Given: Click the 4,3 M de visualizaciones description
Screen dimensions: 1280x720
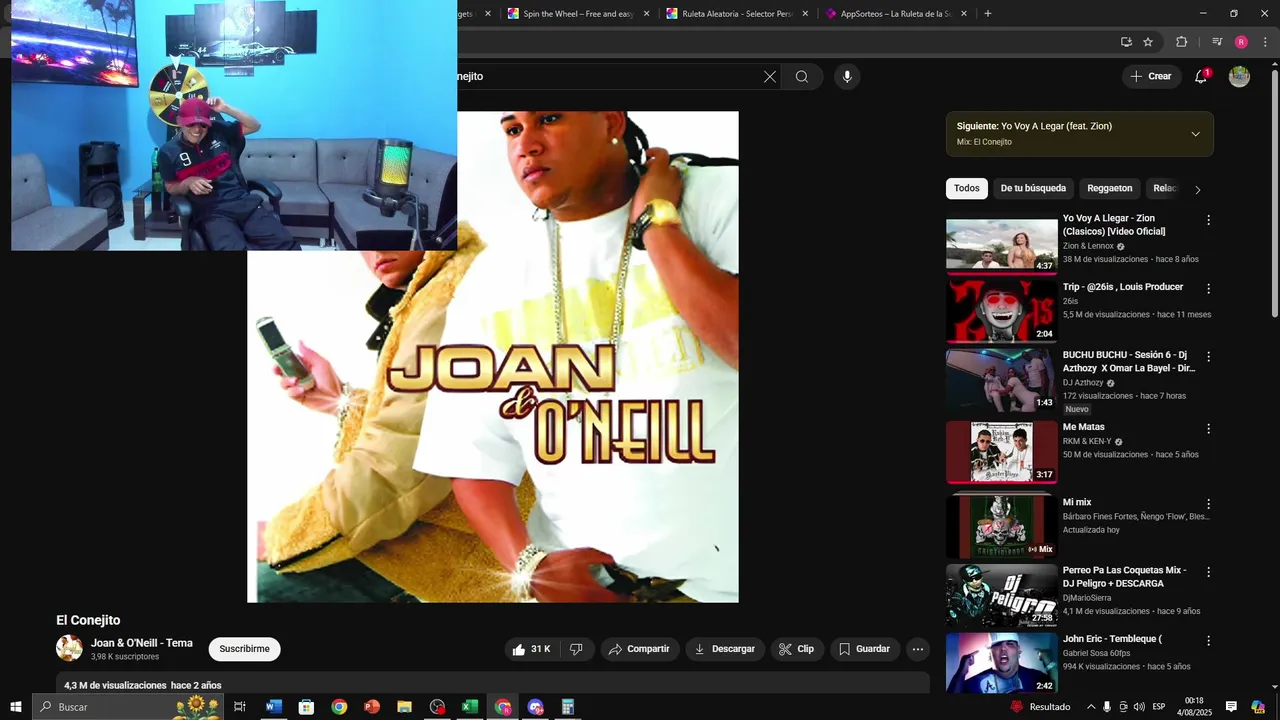Looking at the screenshot, I should coord(115,685).
